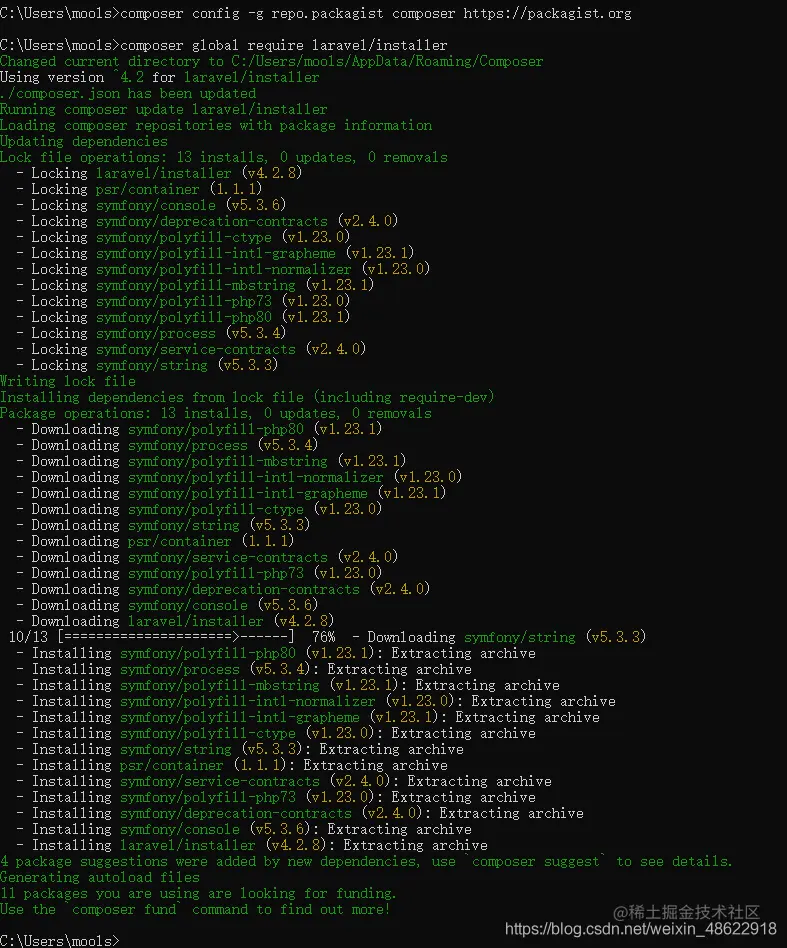Viewport: 787px width, 948px height.
Task: Select the "Downloading symfony/polyfill-php80" row
Action: (x=199, y=429)
